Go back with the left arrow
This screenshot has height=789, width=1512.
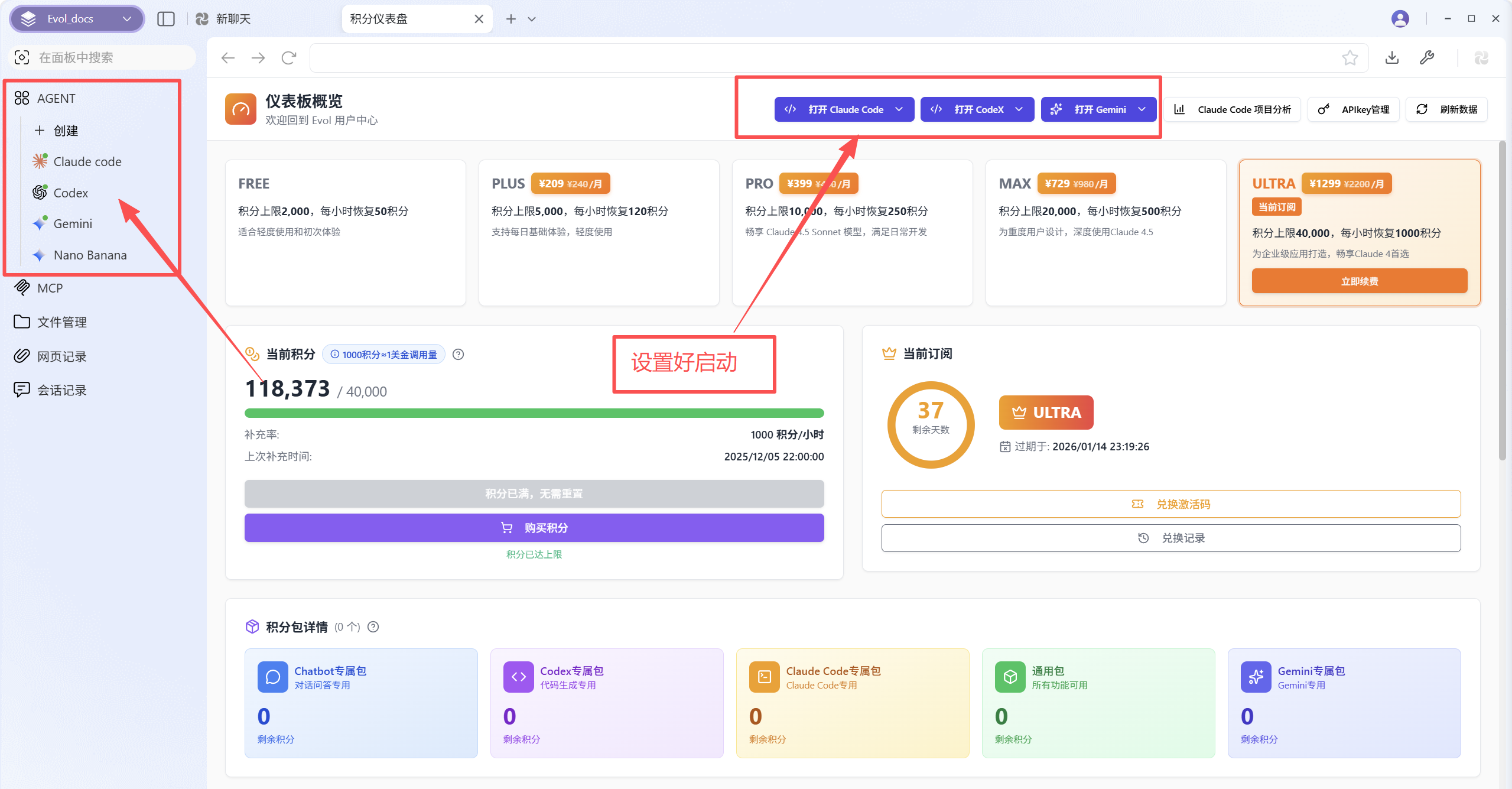[x=228, y=58]
